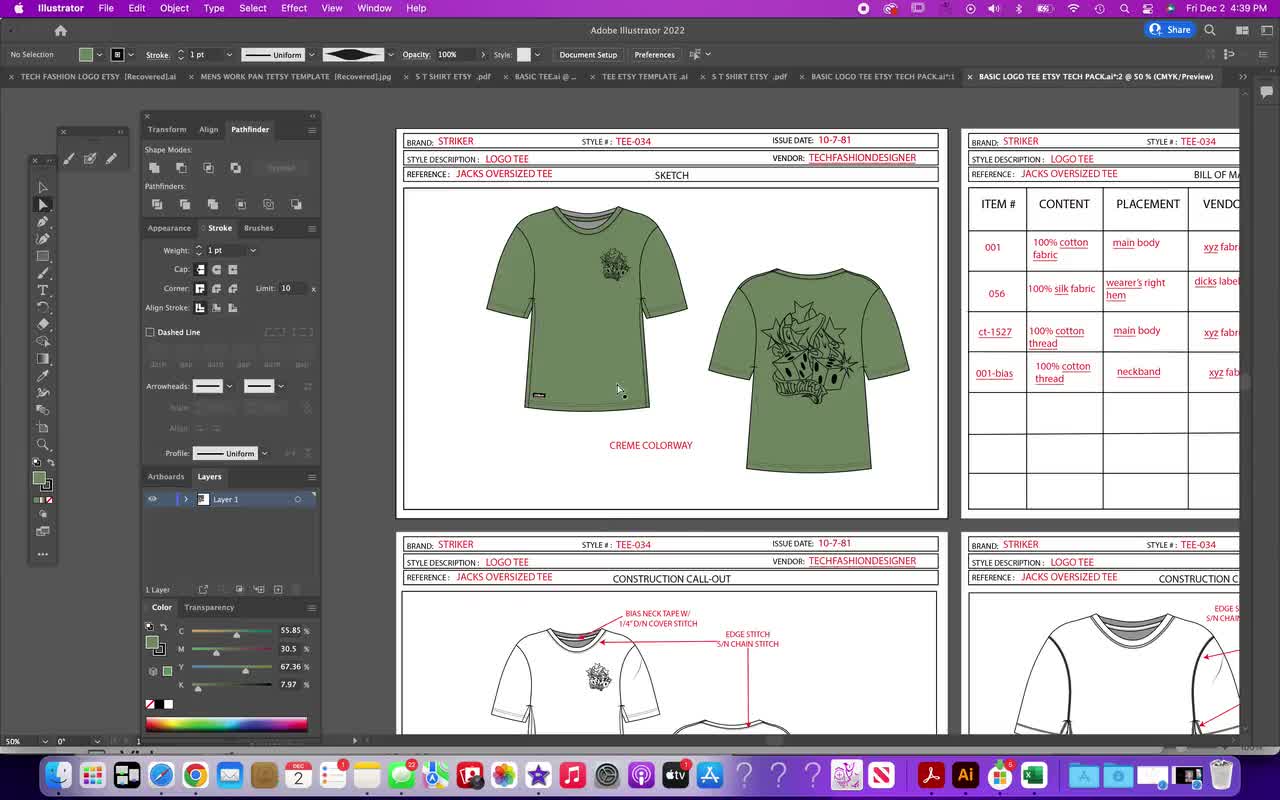
Task: Click the Black K slider track
Action: point(232,685)
